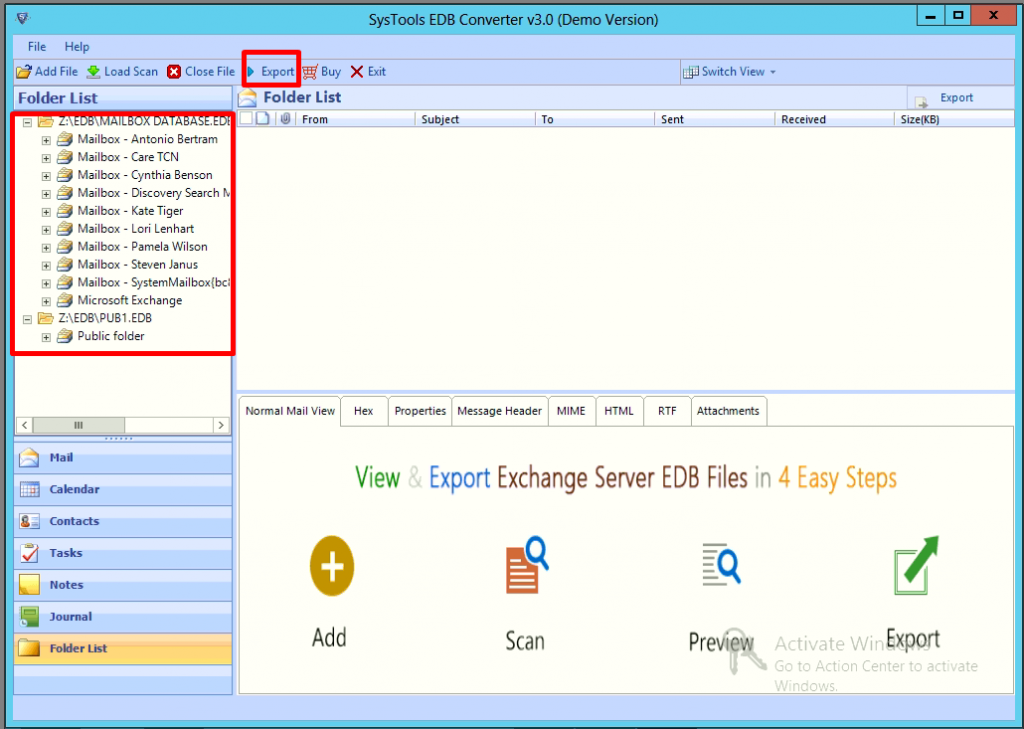This screenshot has height=729, width=1024.
Task: Click the document type column icon
Action: coord(263,119)
